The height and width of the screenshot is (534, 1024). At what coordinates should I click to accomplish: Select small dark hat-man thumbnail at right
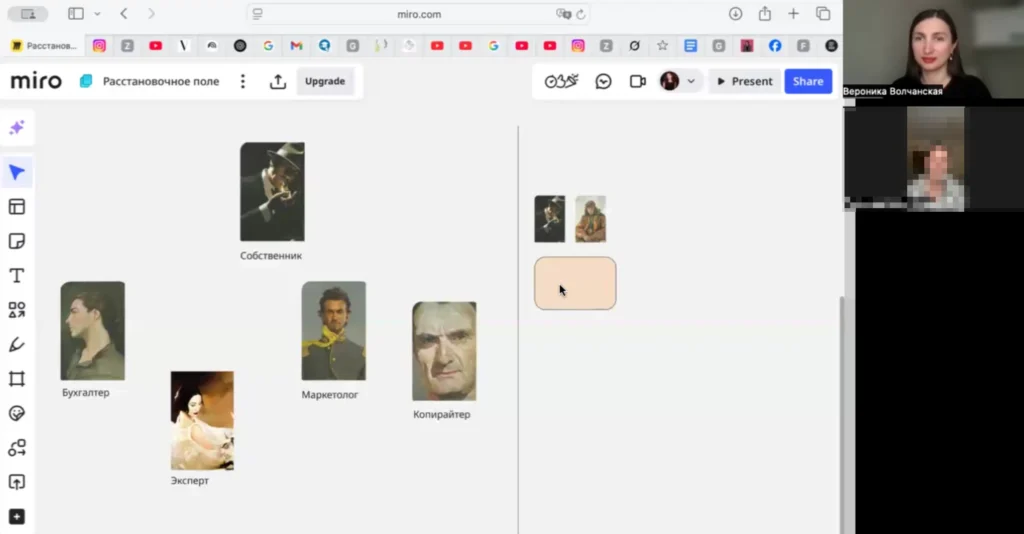pyautogui.click(x=550, y=219)
